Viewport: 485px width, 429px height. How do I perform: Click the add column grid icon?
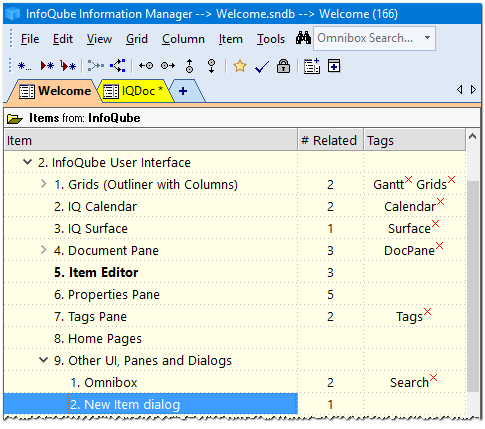[312, 66]
